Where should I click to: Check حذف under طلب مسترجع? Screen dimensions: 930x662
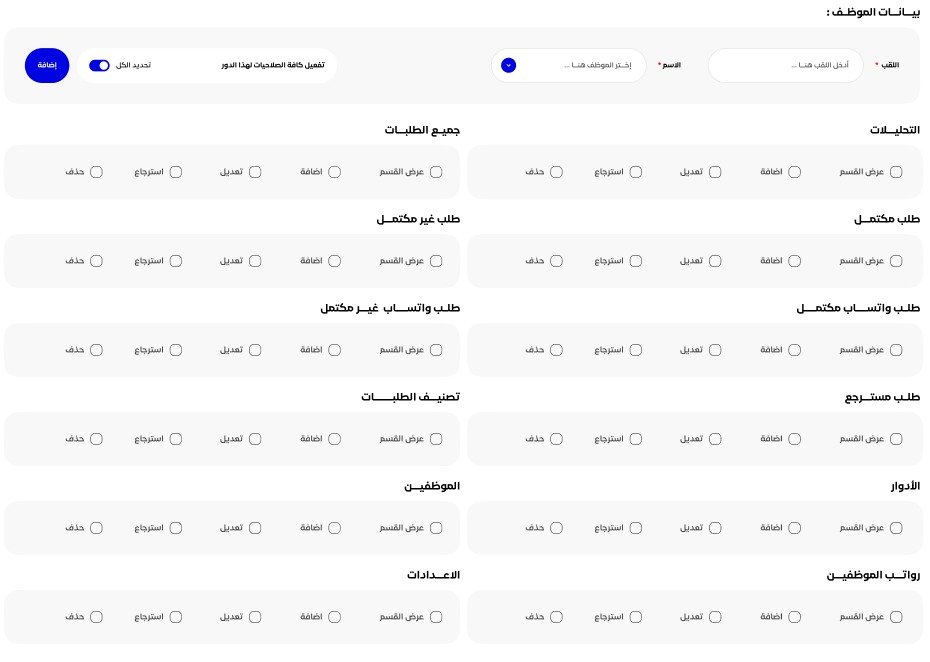pos(556,439)
